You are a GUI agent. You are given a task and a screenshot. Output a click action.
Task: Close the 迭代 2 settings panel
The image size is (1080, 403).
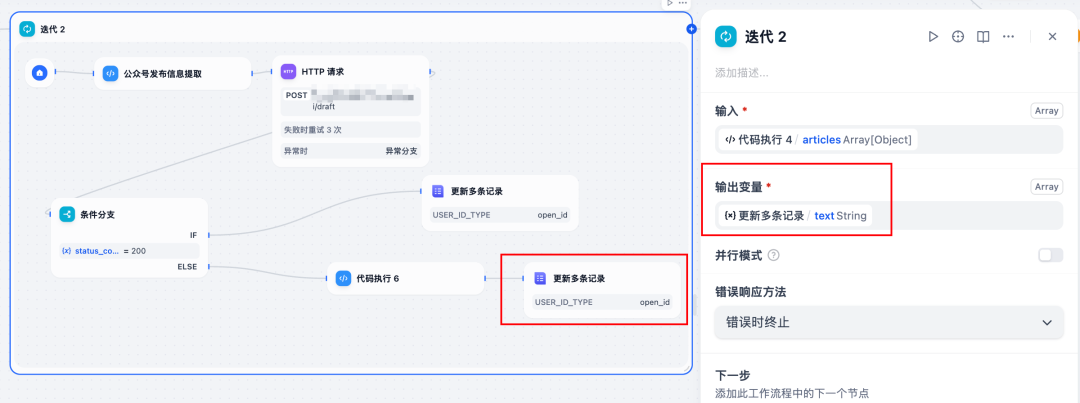pyautogui.click(x=1052, y=37)
